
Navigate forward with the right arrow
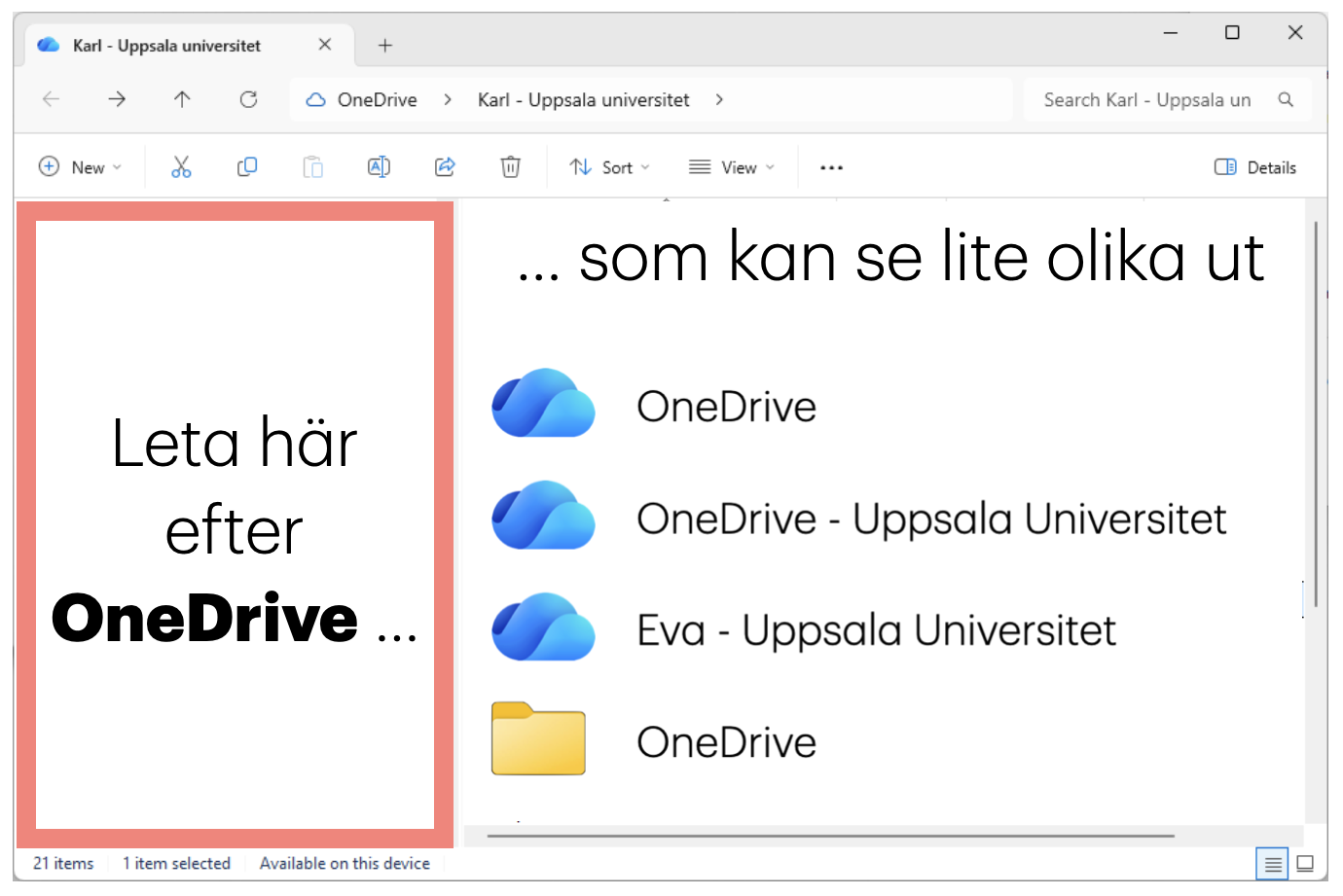(117, 99)
